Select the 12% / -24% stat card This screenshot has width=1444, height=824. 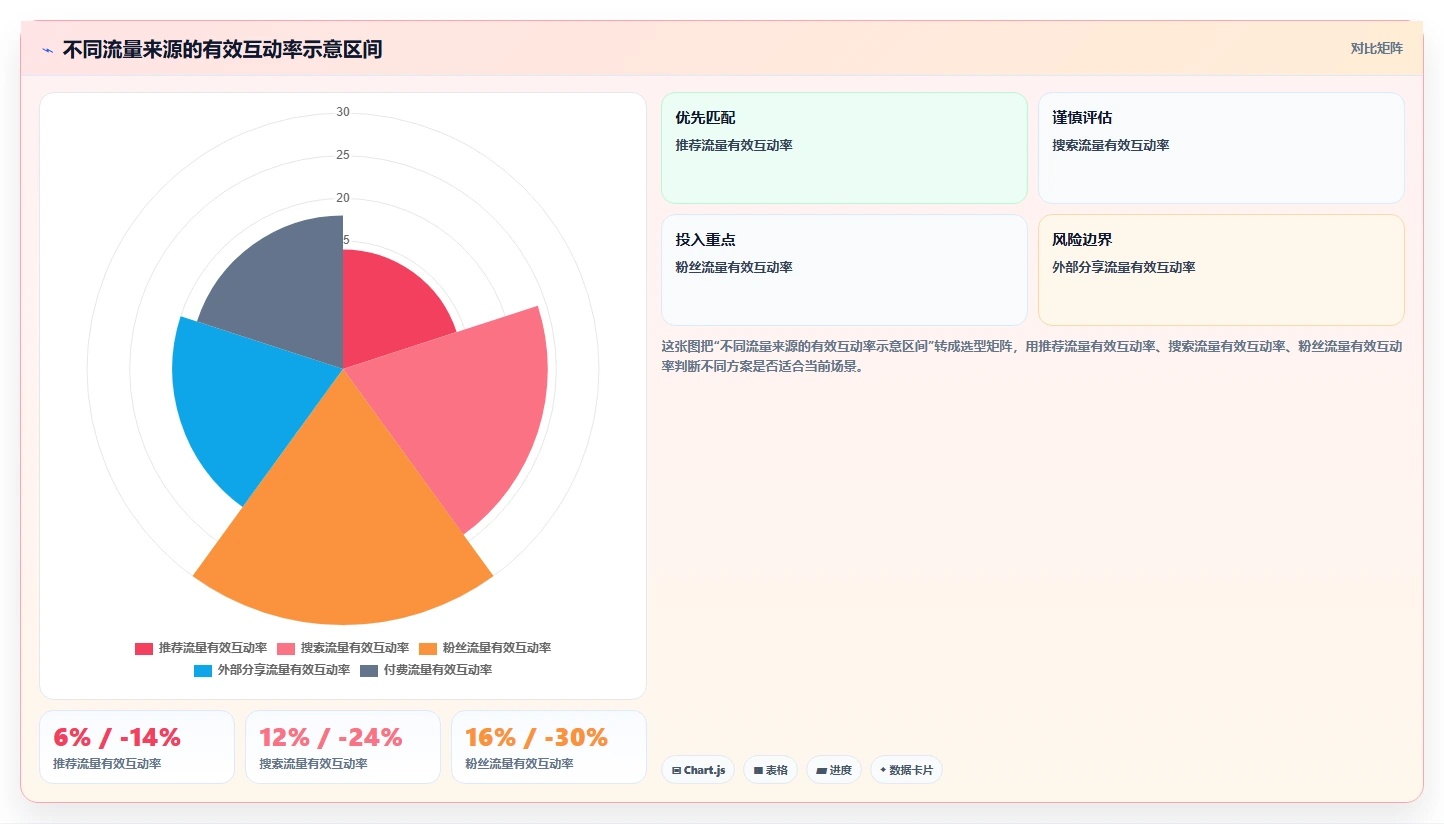[x=343, y=747]
